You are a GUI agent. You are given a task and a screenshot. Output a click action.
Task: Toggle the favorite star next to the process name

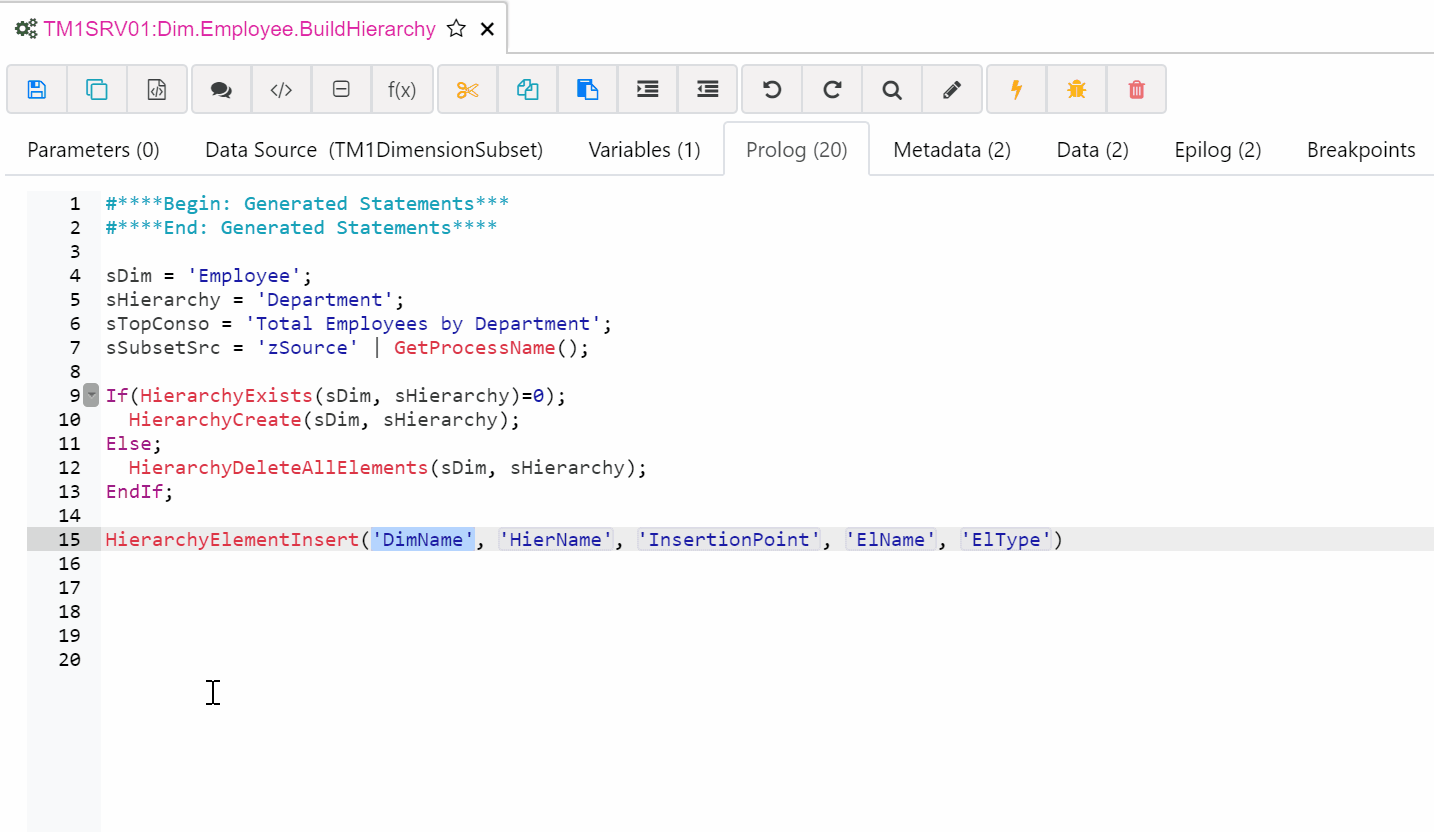(456, 29)
